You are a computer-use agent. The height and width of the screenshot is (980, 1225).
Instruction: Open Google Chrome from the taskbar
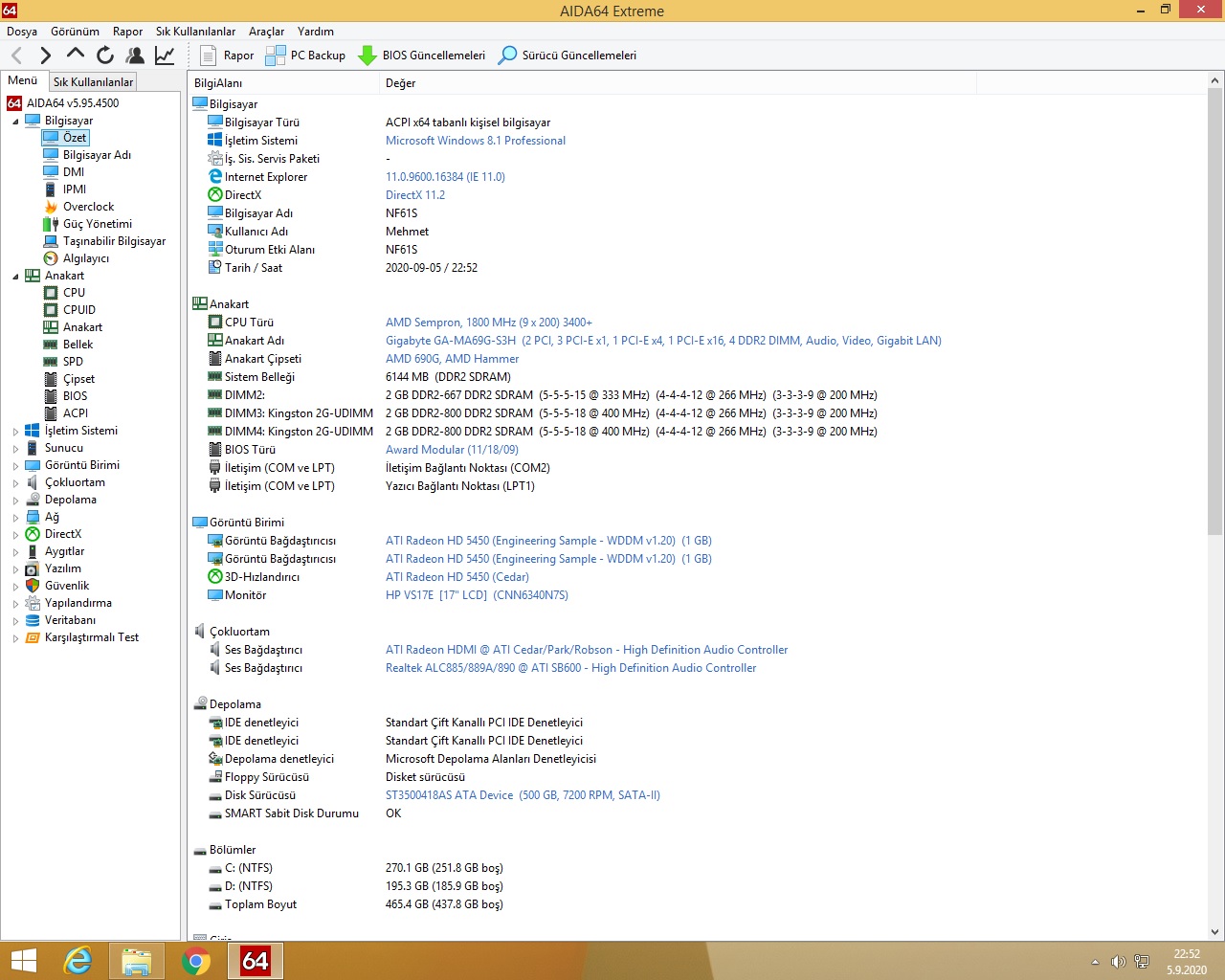point(196,961)
